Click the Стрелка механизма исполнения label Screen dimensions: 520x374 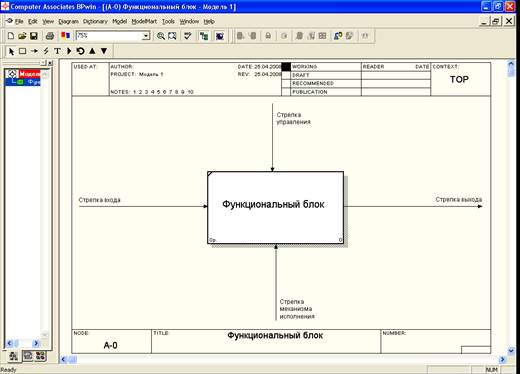297,309
